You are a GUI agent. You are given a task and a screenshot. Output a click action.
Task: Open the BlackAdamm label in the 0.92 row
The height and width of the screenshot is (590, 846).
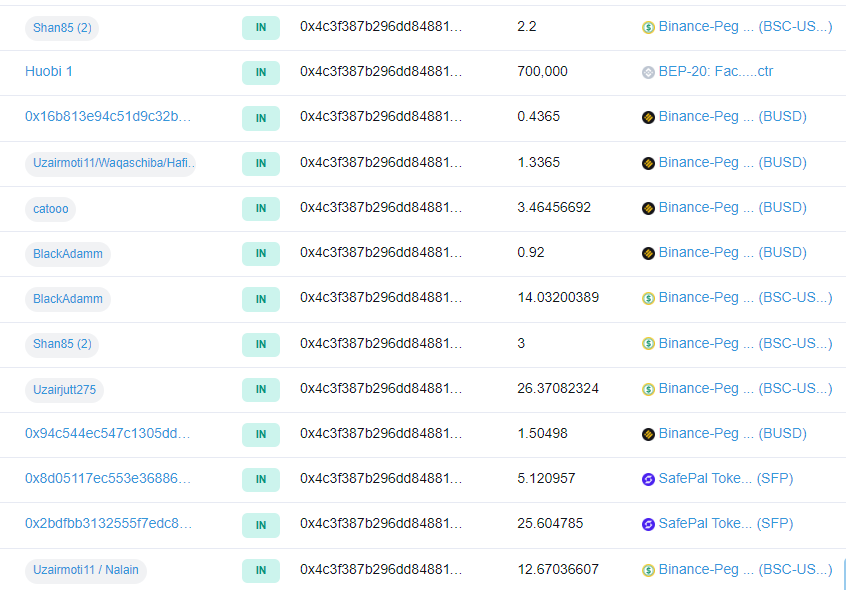pos(68,253)
